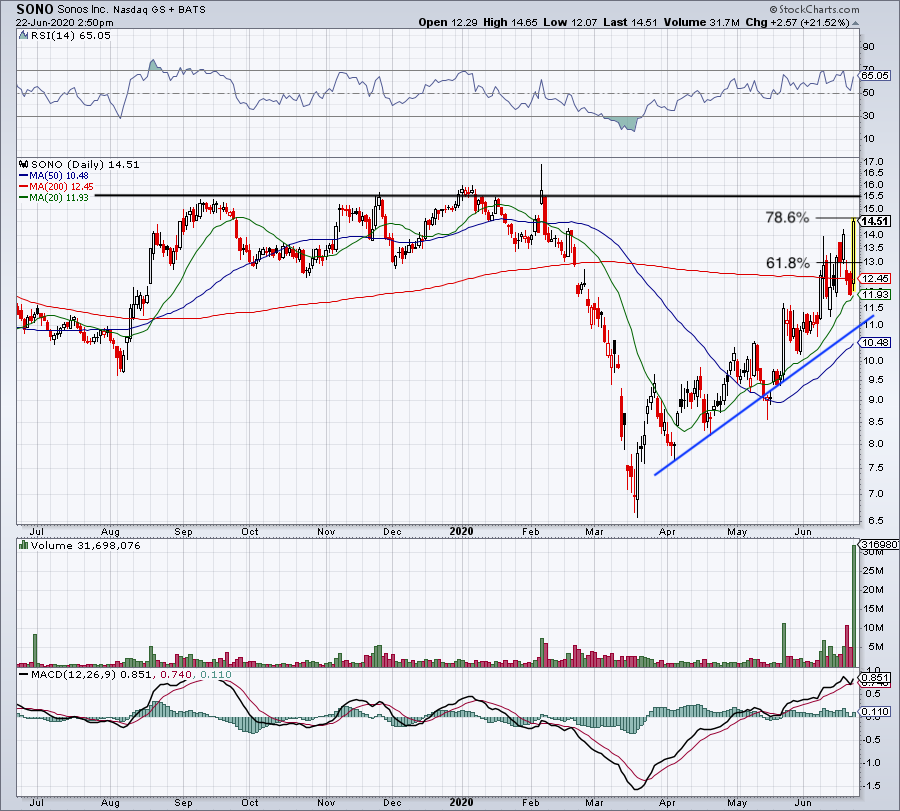Click the MA(50) 10.48 legend text

(59, 176)
